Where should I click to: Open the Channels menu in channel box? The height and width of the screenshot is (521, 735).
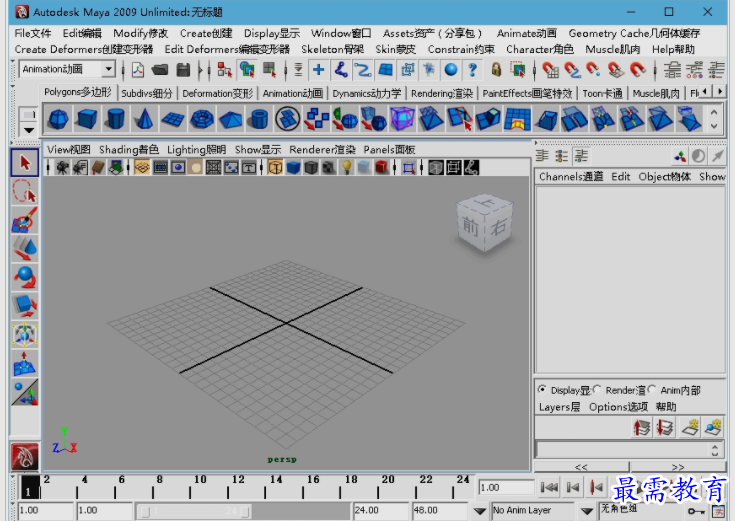coord(570,176)
